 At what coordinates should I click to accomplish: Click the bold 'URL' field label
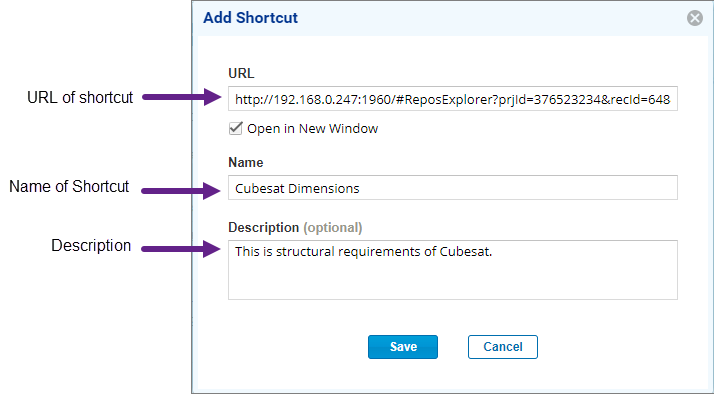coord(241,73)
